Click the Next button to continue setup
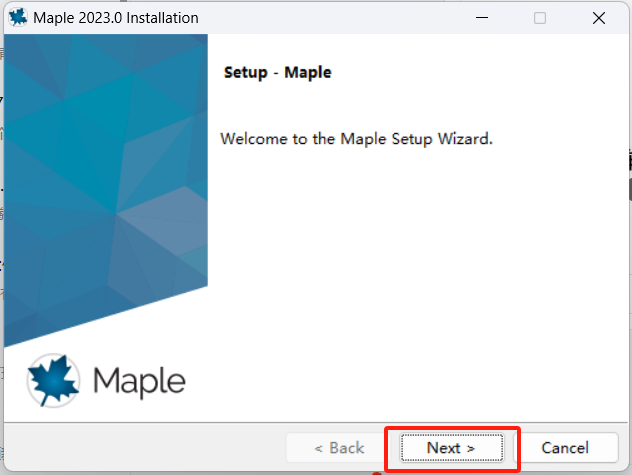 pyautogui.click(x=452, y=448)
